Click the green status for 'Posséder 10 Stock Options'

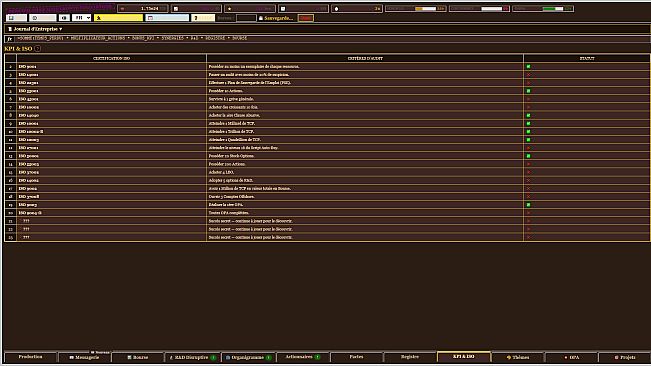529,156
